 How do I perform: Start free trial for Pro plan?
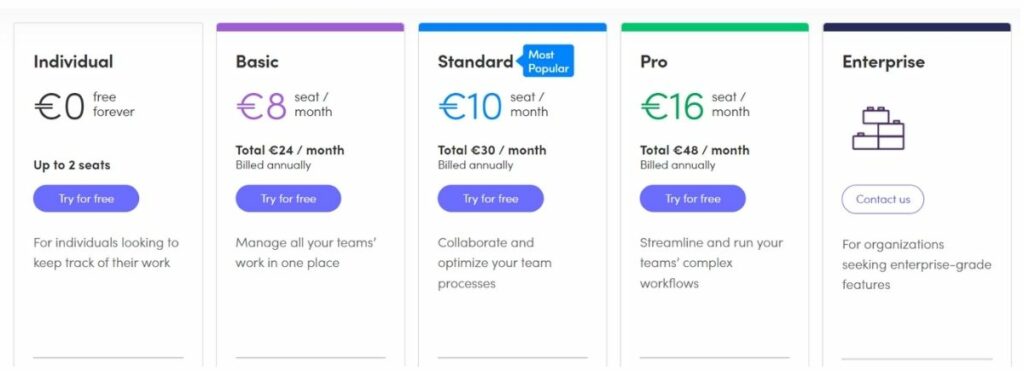(692, 199)
